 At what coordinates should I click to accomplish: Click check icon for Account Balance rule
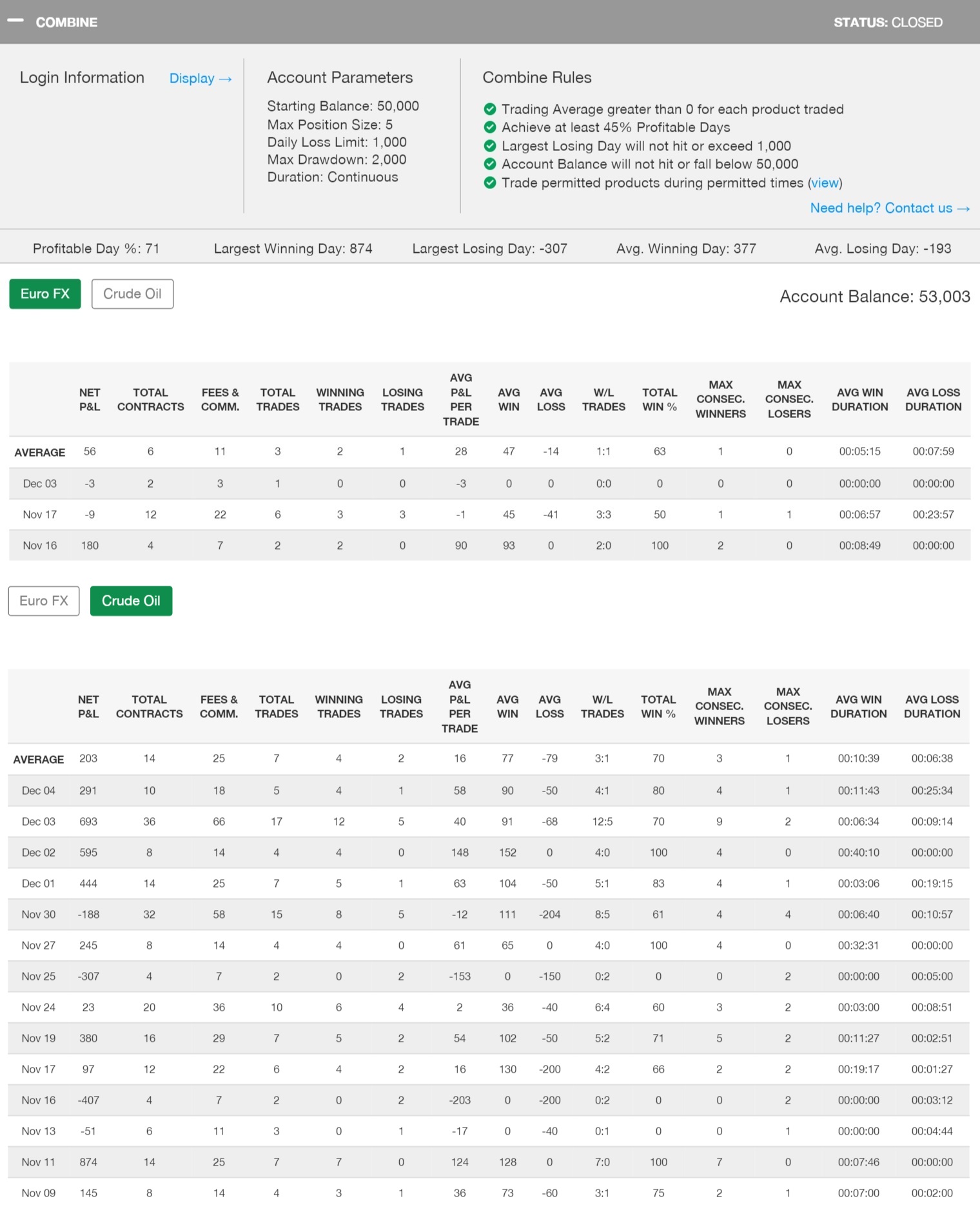click(x=490, y=164)
